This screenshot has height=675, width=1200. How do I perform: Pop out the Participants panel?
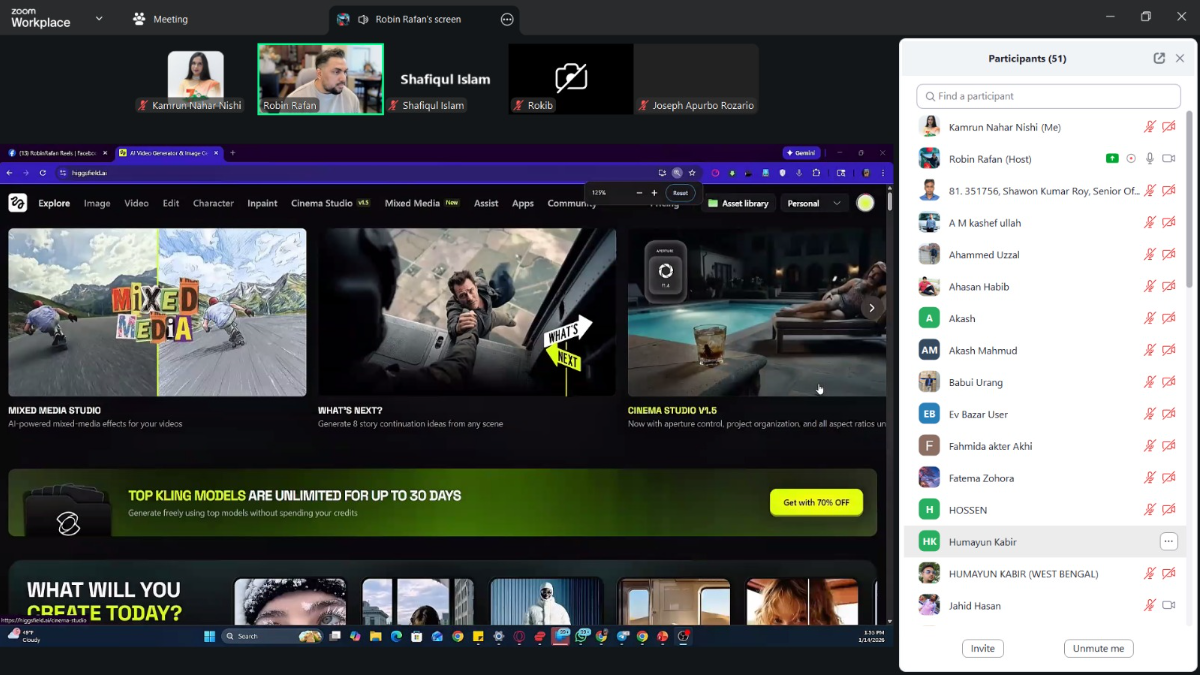[x=1159, y=58]
